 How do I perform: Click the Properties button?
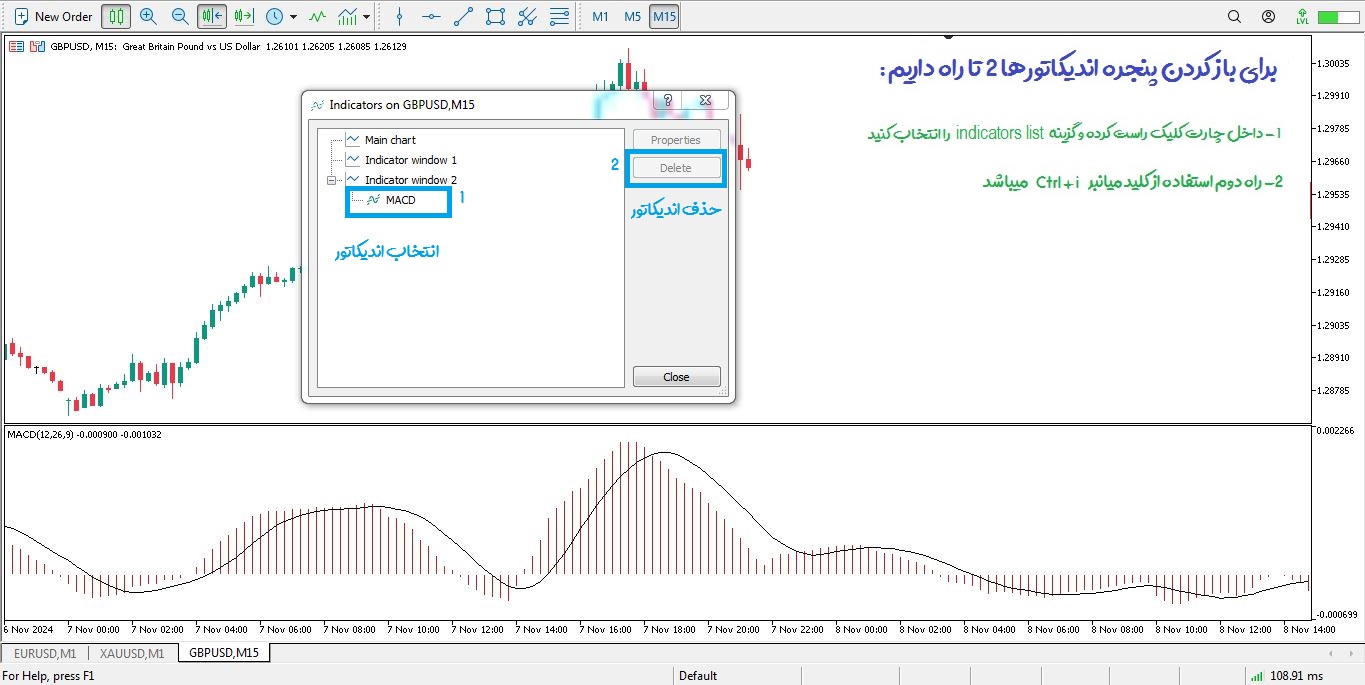pos(676,140)
